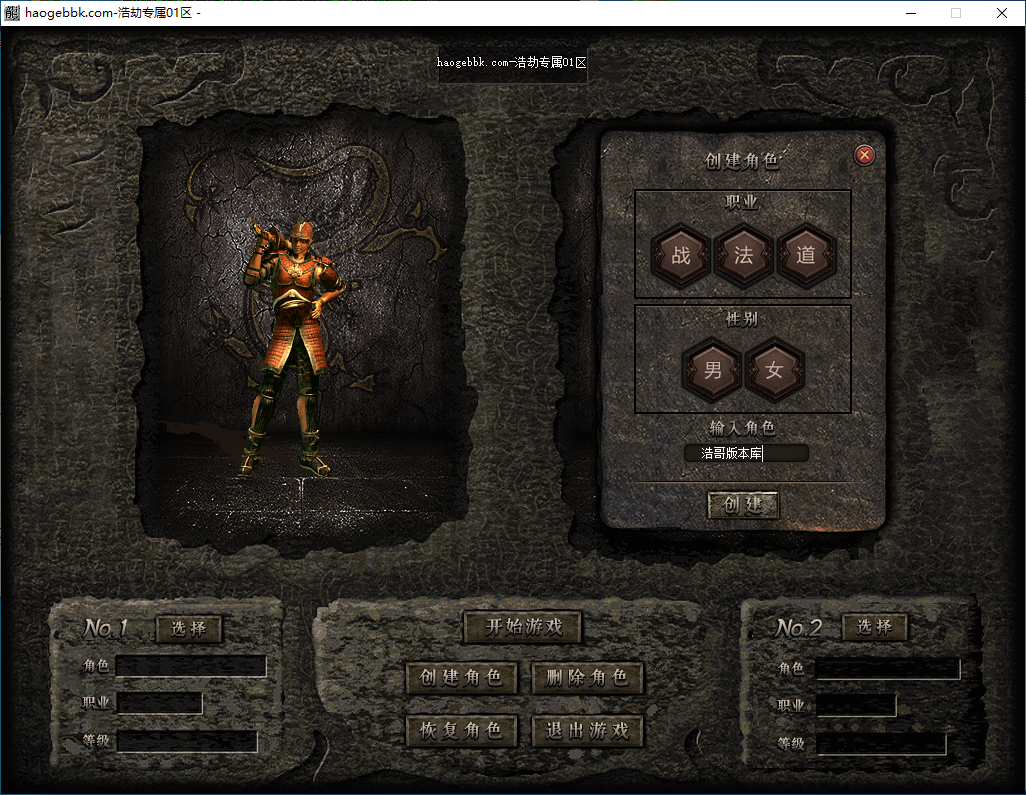1026x795 pixels.
Task: Click the 开始游戏 button
Action: tap(523, 627)
